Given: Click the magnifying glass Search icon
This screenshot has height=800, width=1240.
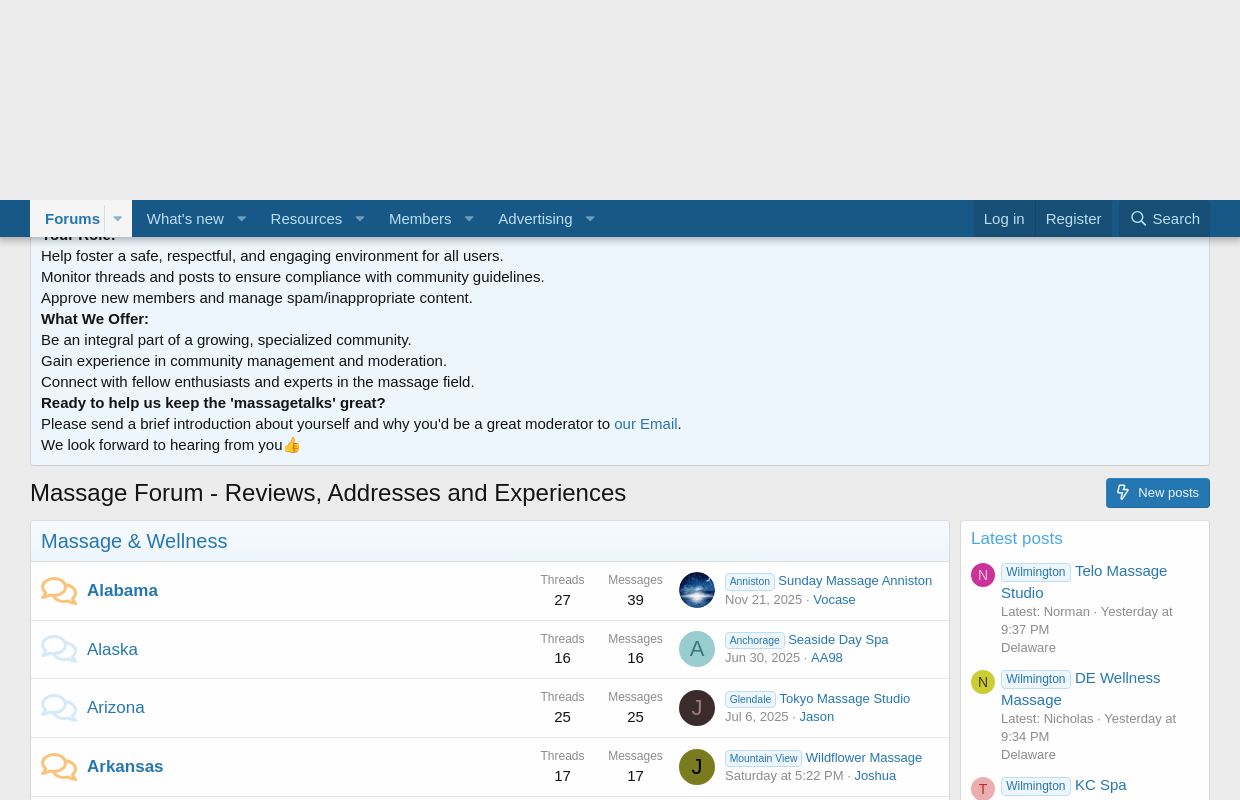Looking at the screenshot, I should point(1139,218).
